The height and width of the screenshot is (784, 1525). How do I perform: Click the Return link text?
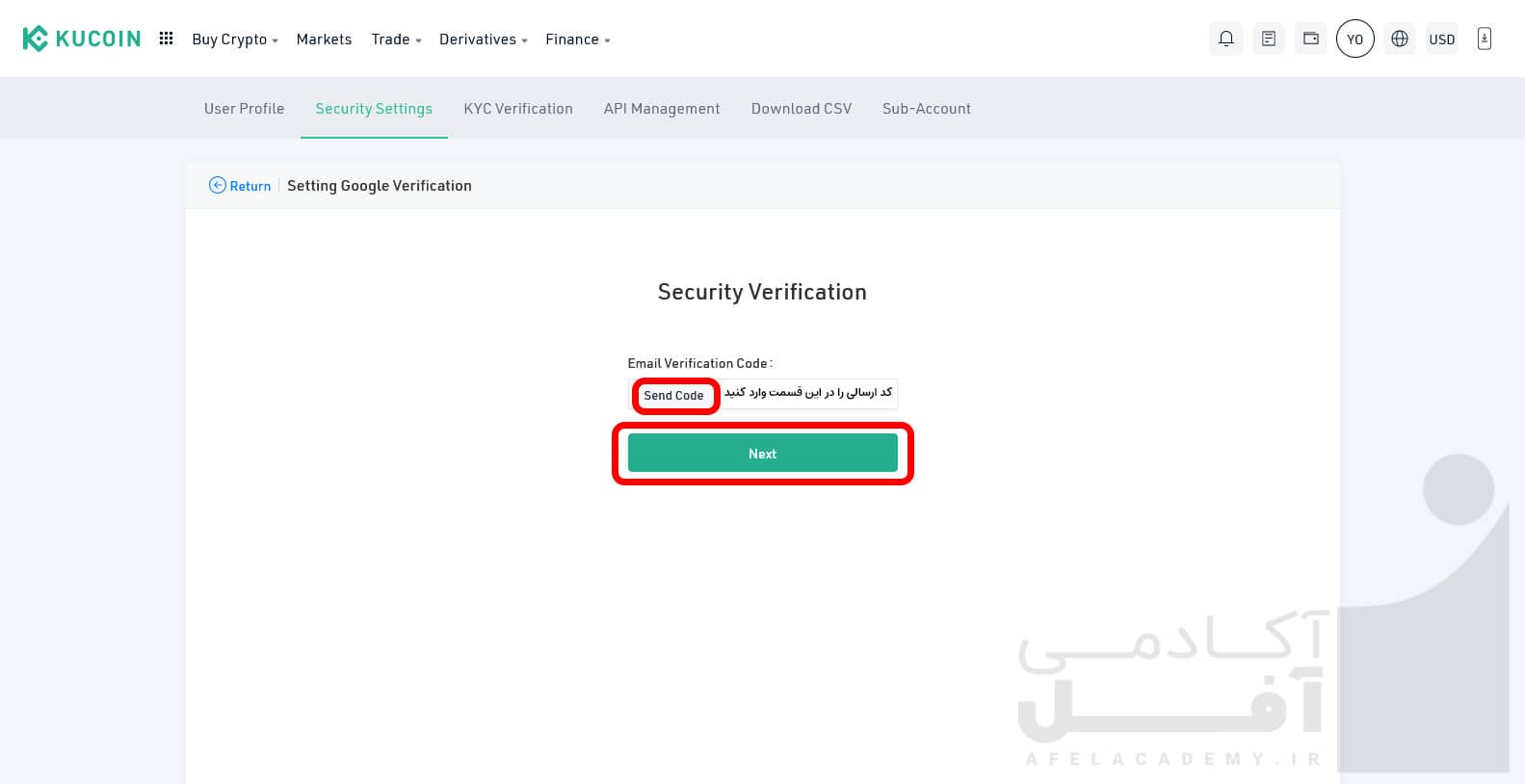tap(250, 186)
